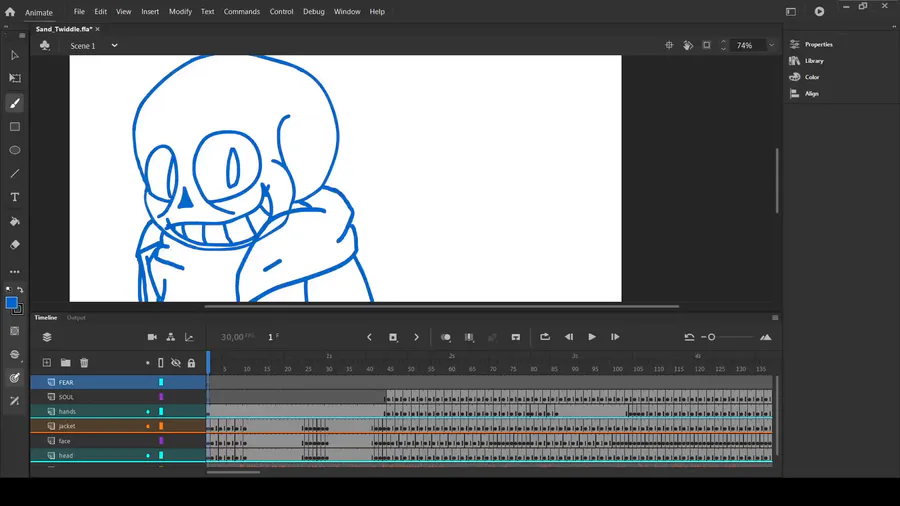The width and height of the screenshot is (900, 506).
Task: Click the edit symbols club icon
Action: (x=45, y=45)
